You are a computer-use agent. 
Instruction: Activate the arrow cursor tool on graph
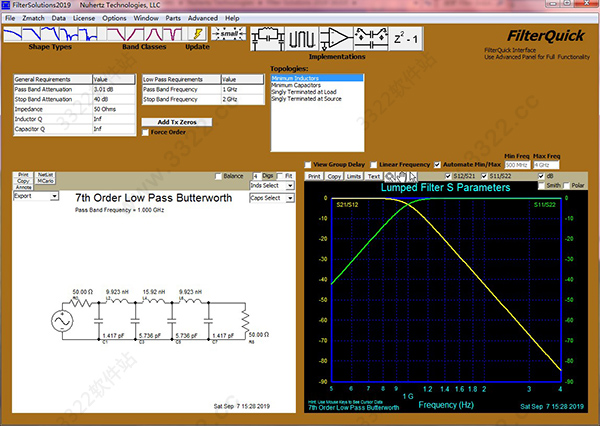pyautogui.click(x=412, y=176)
